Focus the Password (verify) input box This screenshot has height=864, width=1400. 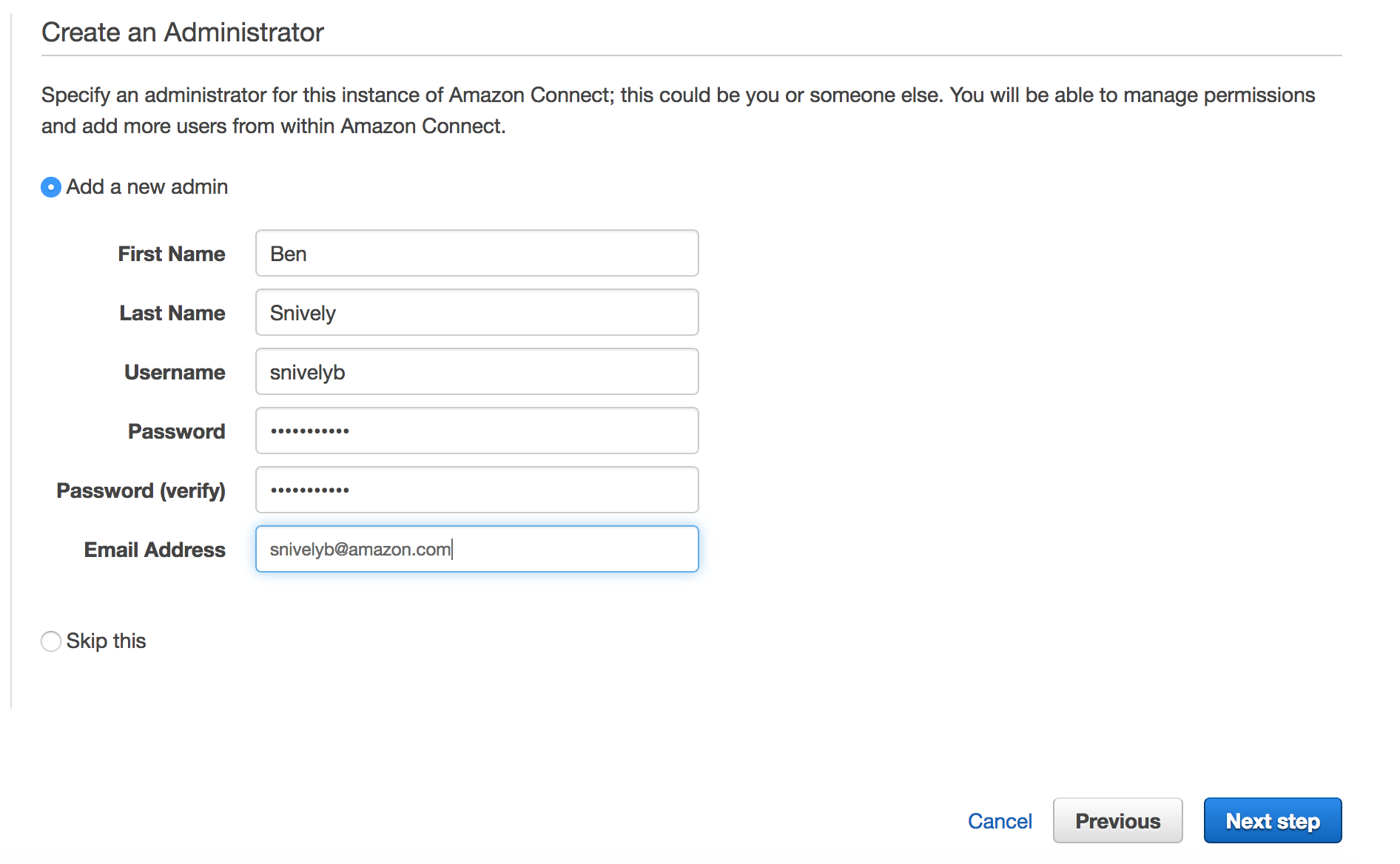[x=477, y=490]
